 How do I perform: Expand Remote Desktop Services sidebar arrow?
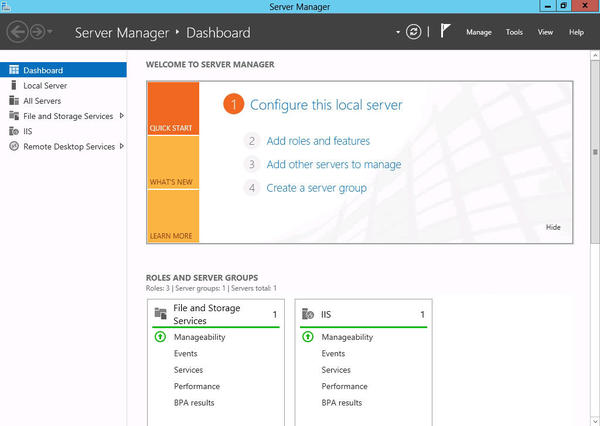pyautogui.click(x=122, y=146)
